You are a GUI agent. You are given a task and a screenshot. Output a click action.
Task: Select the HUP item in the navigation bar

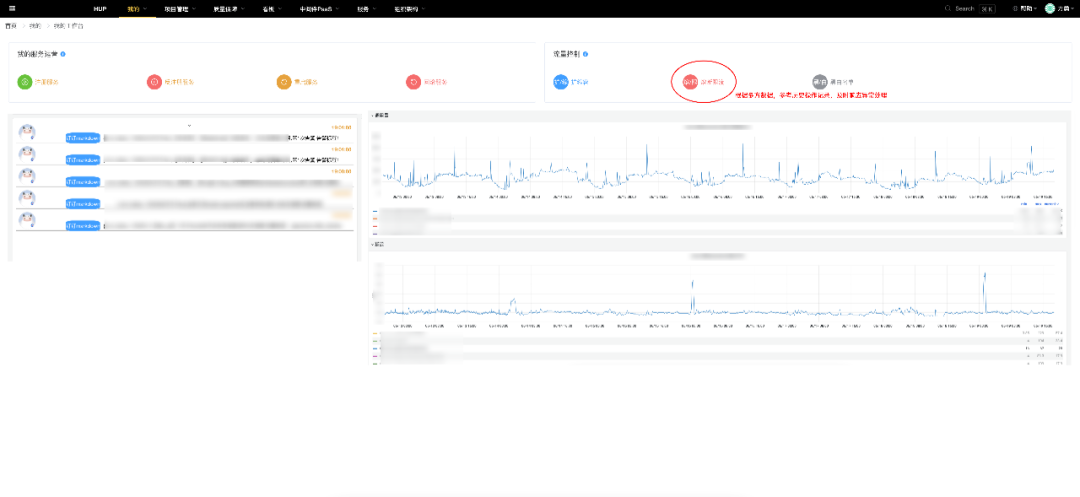point(100,9)
